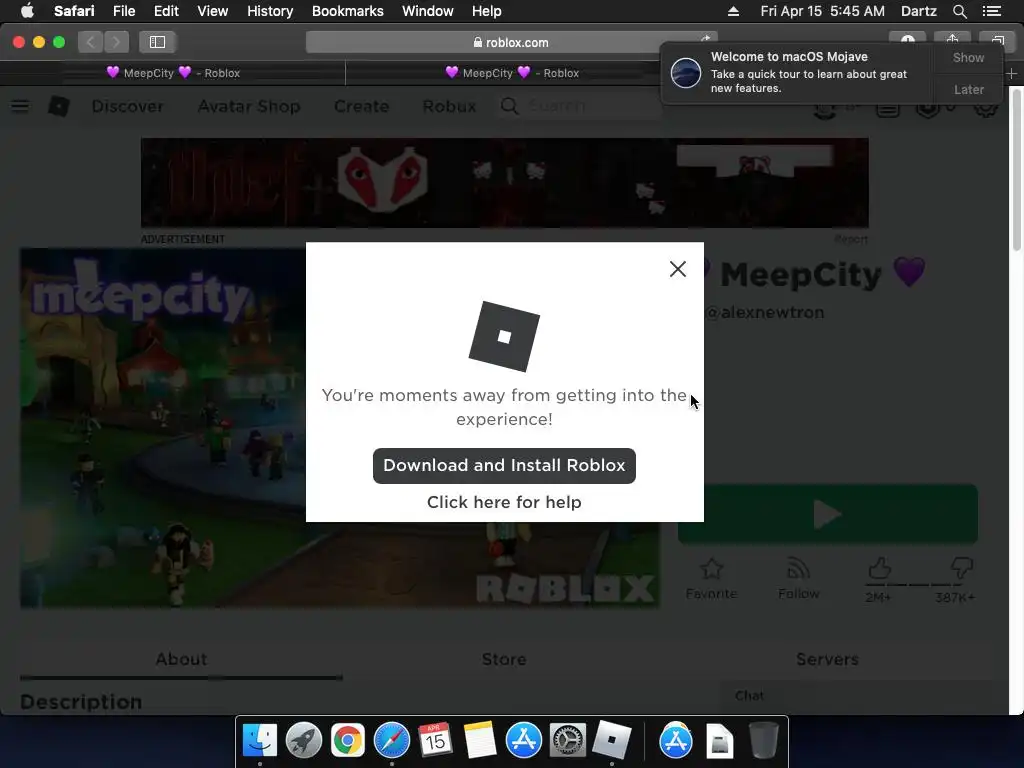
Task: Open Roblox app icon in dock
Action: tap(611, 741)
